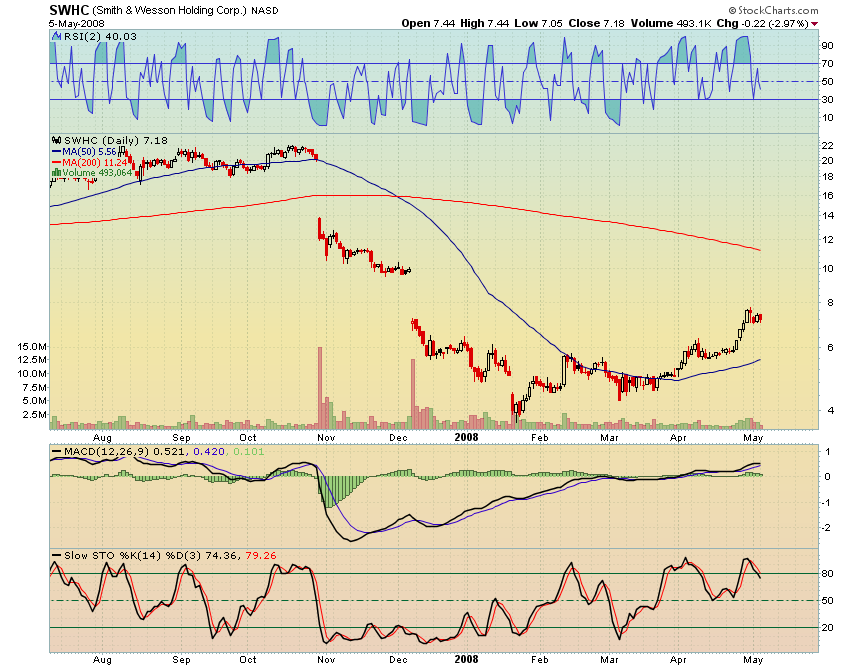
Task: Click the Volume 493.1K header value
Action: (671, 23)
